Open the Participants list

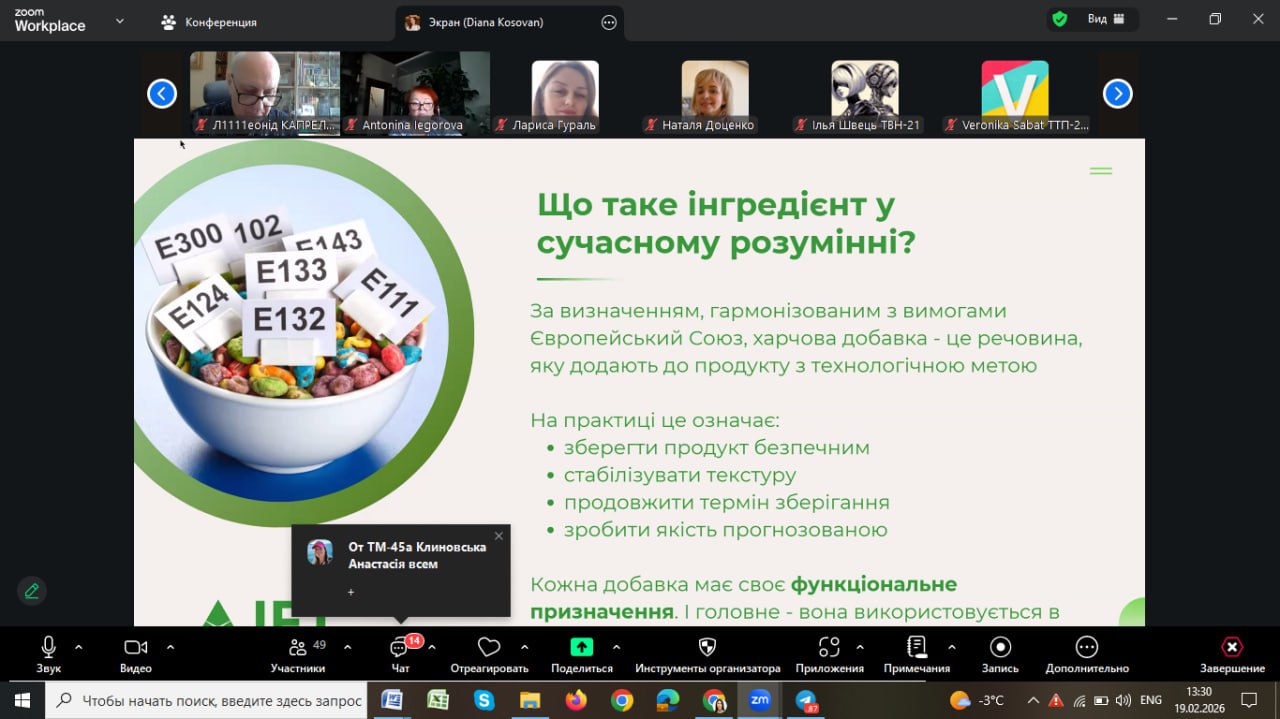tap(297, 650)
